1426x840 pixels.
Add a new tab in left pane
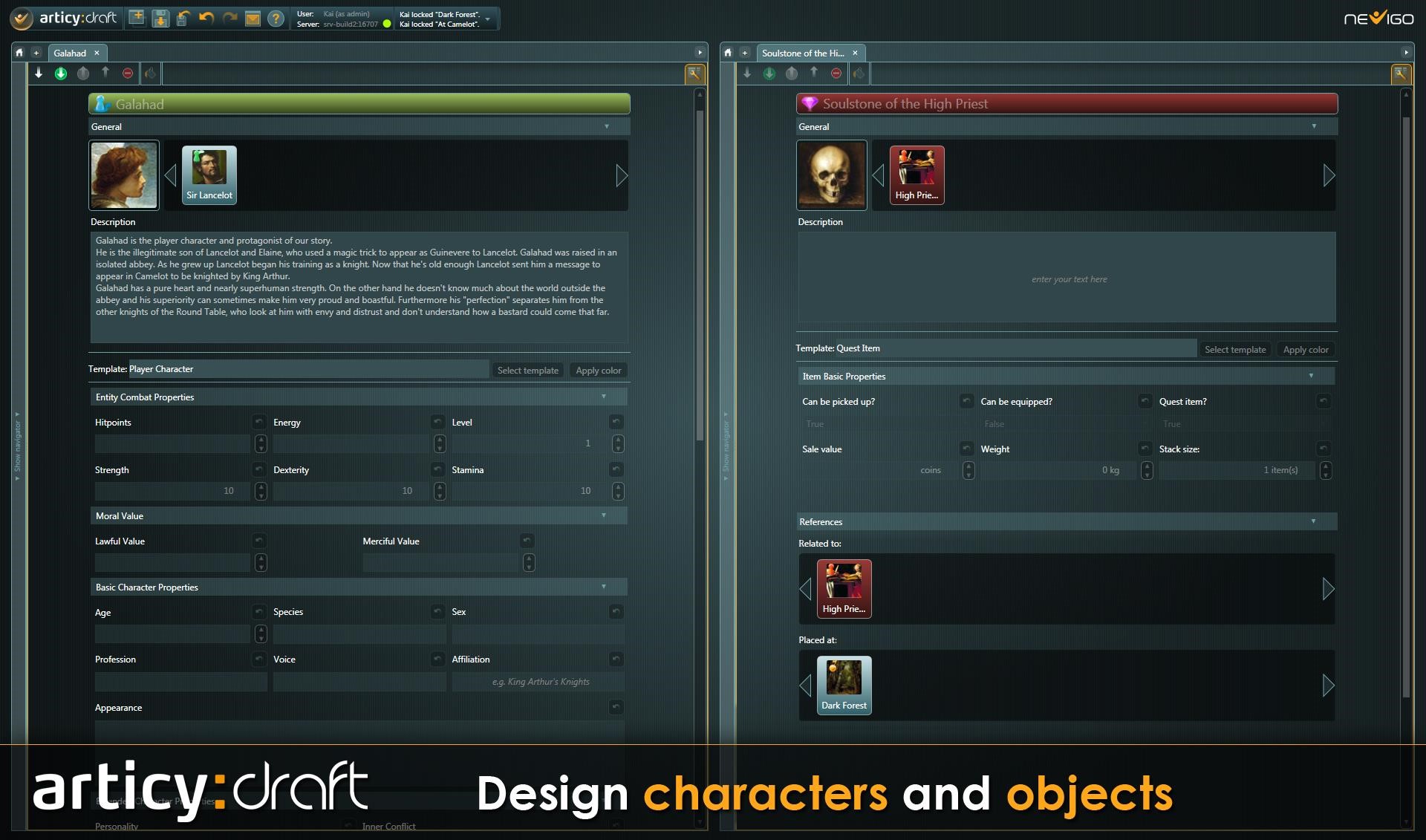point(36,53)
